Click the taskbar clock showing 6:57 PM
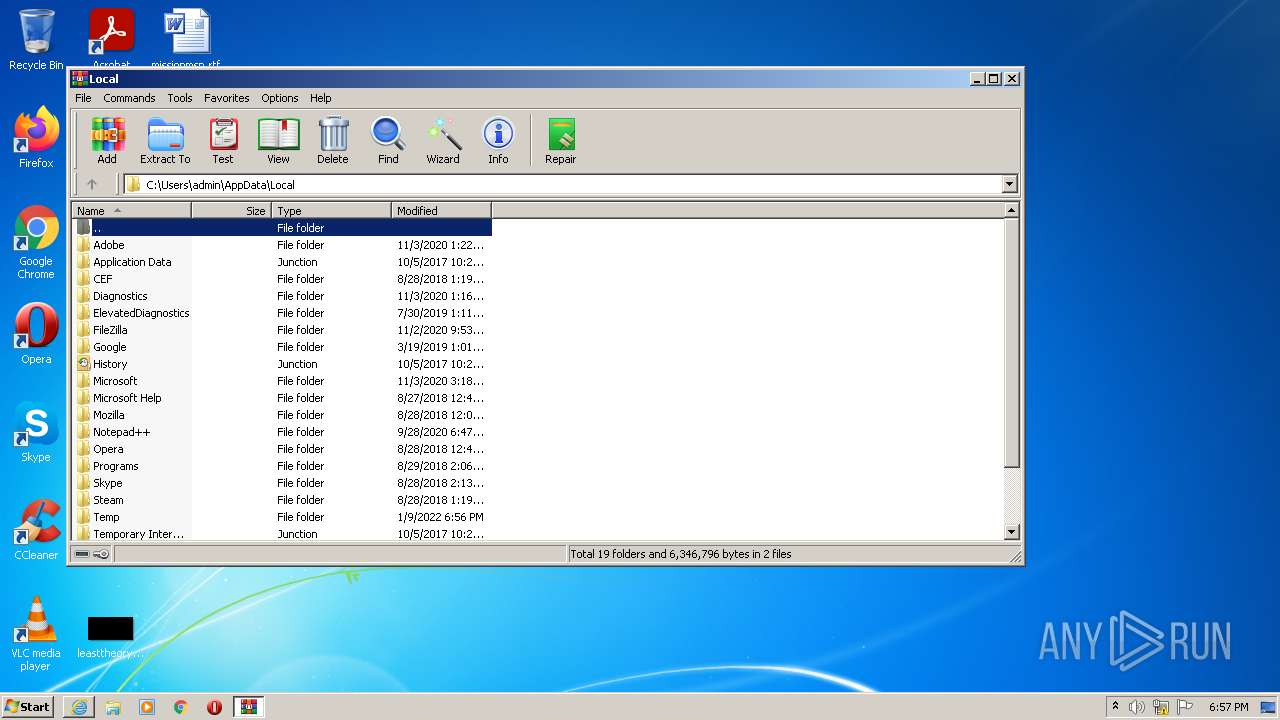The height and width of the screenshot is (720, 1280). pyautogui.click(x=1228, y=707)
